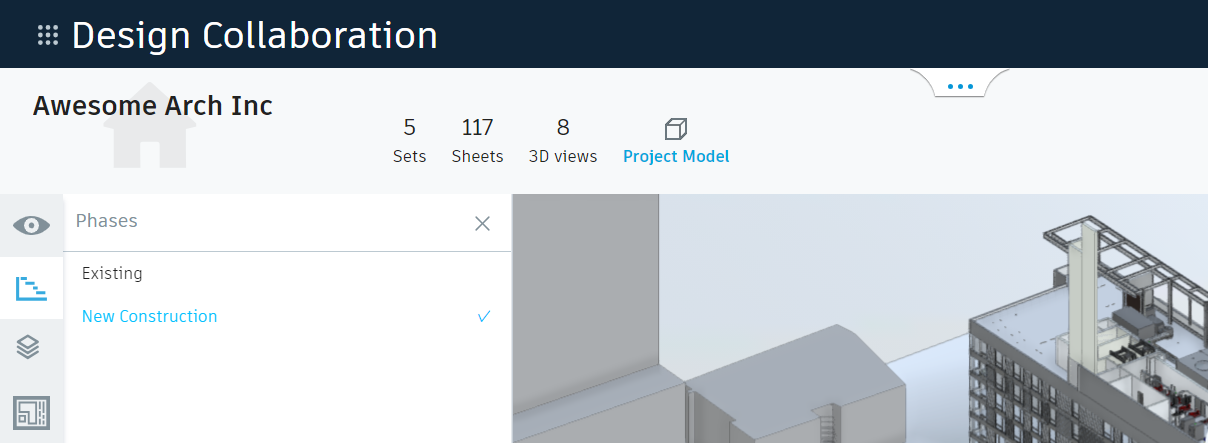
Task: Open the floor plan sidebar icon
Action: tap(31, 412)
